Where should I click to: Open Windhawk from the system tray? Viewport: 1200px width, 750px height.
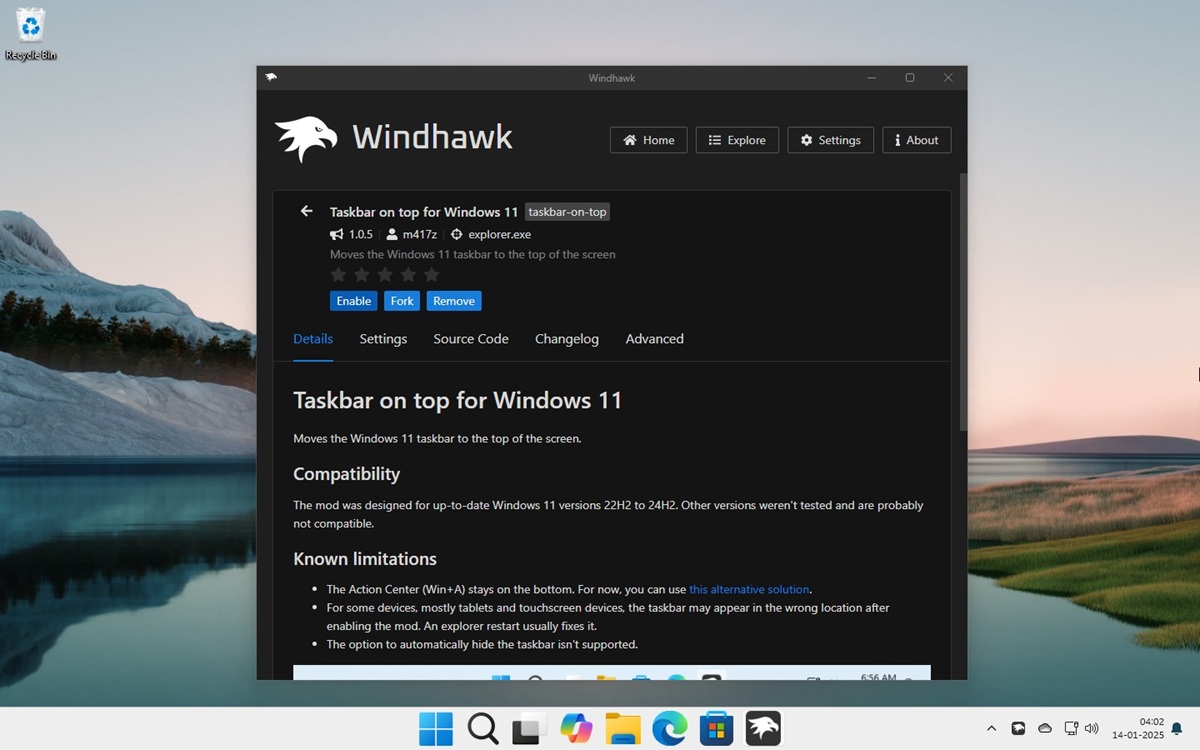[1018, 728]
